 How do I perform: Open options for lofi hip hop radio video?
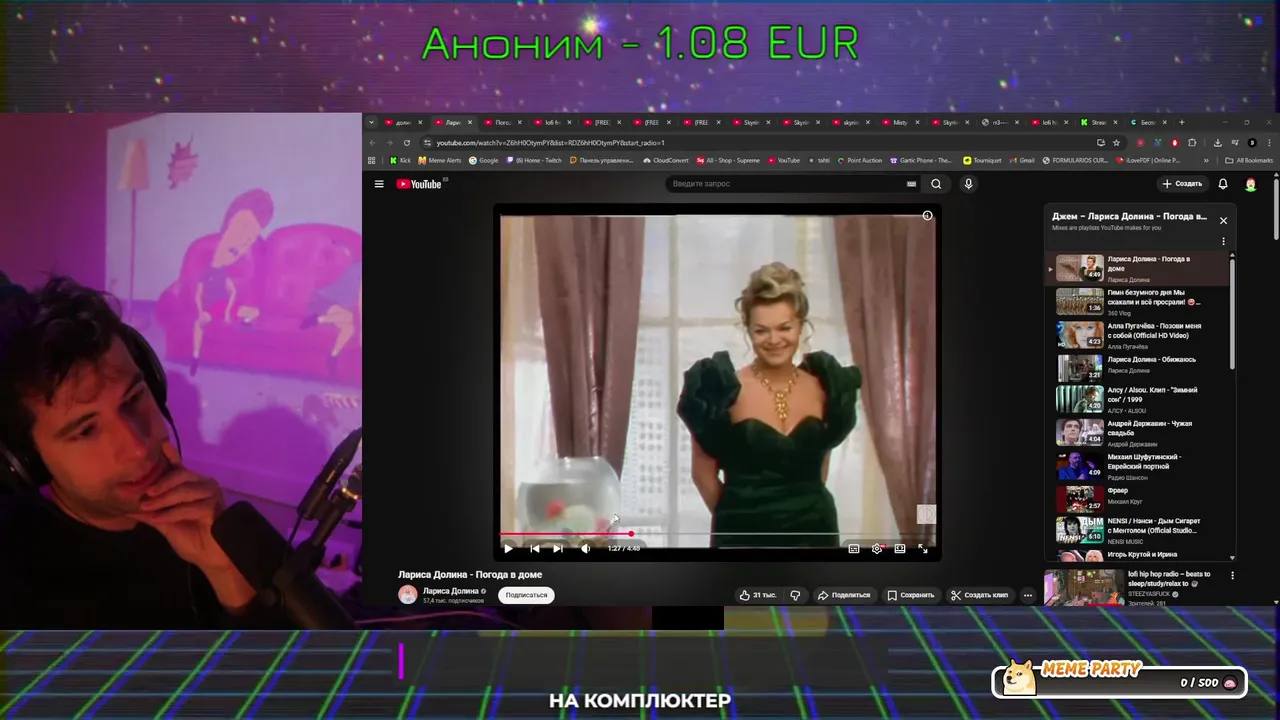(x=1232, y=575)
